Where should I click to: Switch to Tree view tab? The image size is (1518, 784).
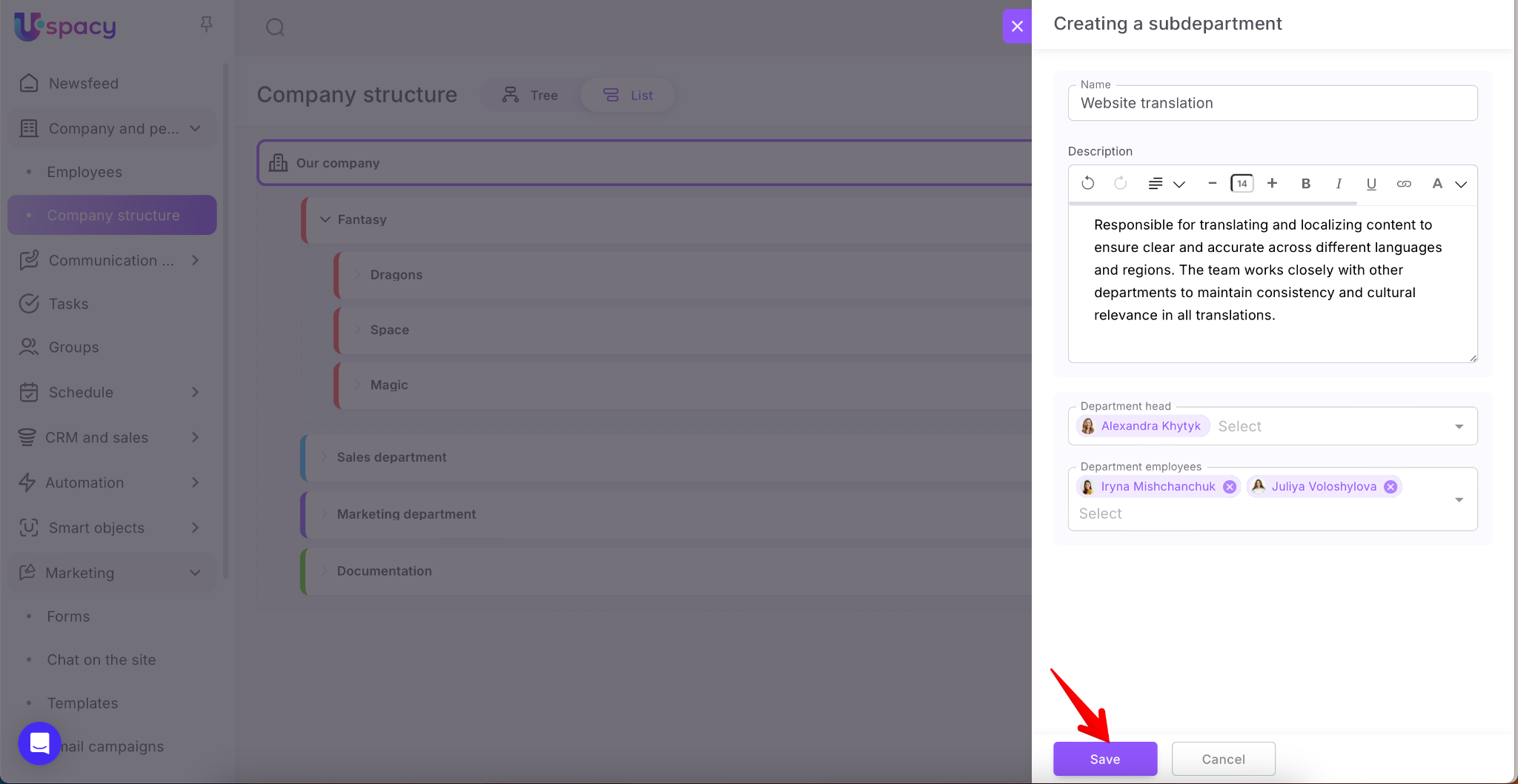pos(530,95)
